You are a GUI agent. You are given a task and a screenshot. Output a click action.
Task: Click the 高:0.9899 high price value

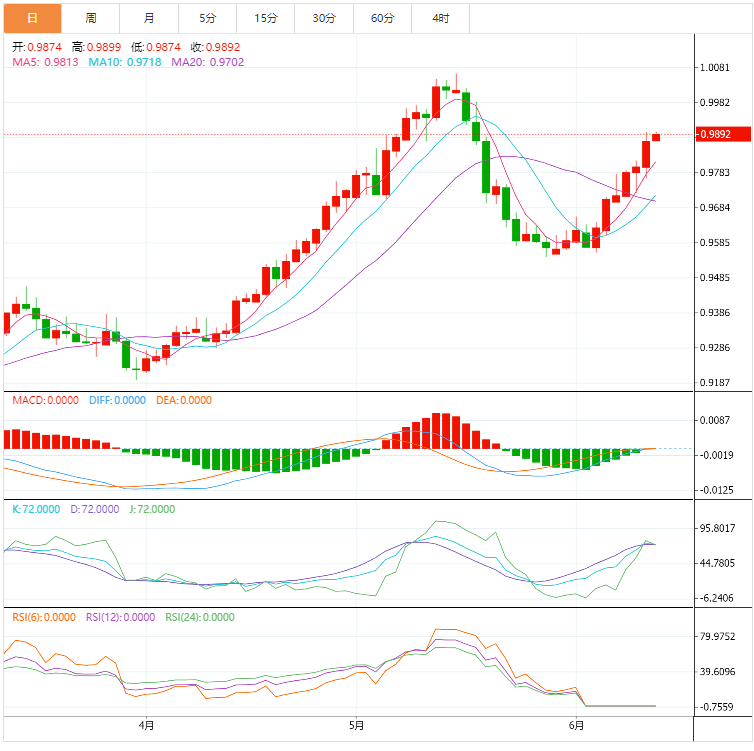pos(96,47)
